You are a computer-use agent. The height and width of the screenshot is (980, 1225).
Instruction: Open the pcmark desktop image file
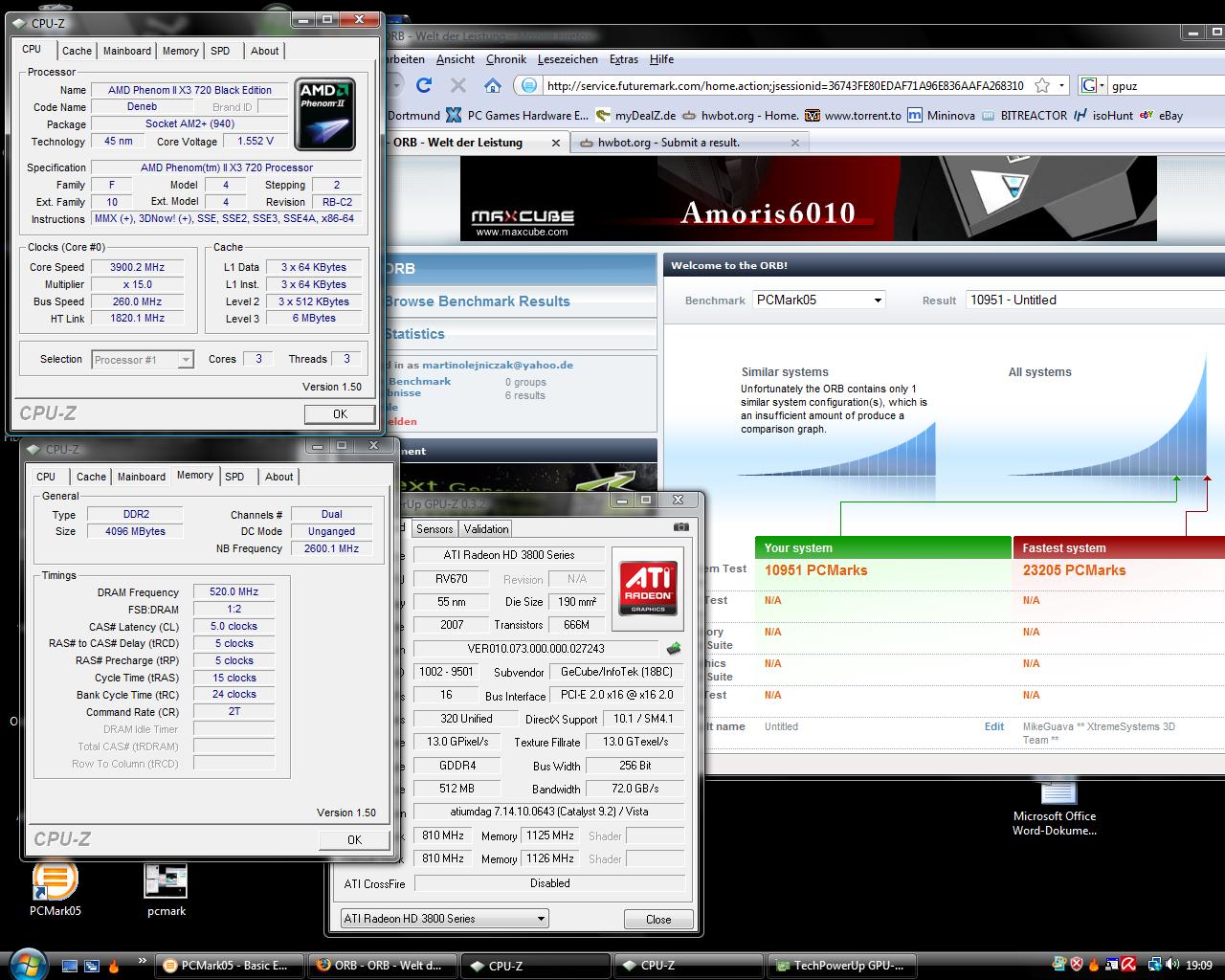pyautogui.click(x=166, y=890)
